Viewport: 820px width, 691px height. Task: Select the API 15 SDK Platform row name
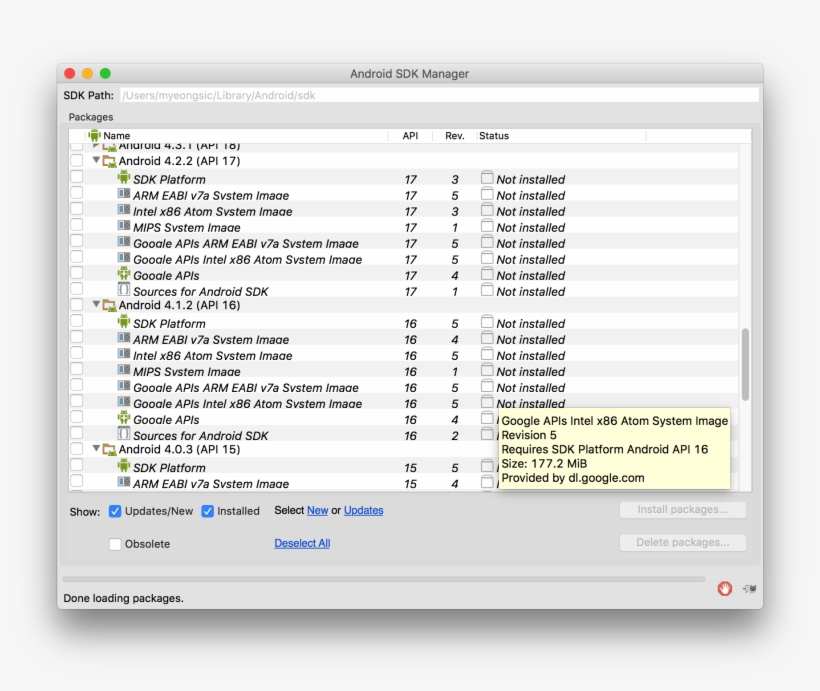click(169, 468)
